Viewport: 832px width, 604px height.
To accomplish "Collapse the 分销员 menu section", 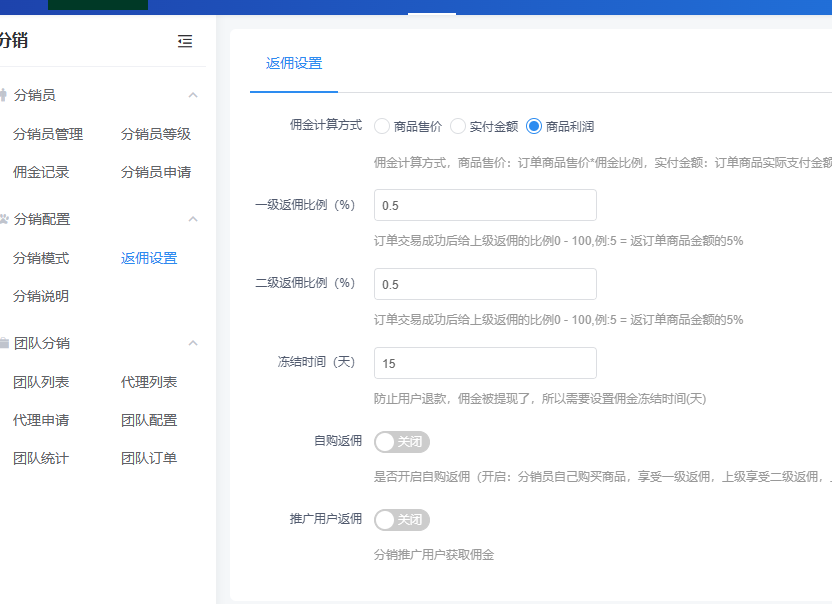I will (193, 95).
